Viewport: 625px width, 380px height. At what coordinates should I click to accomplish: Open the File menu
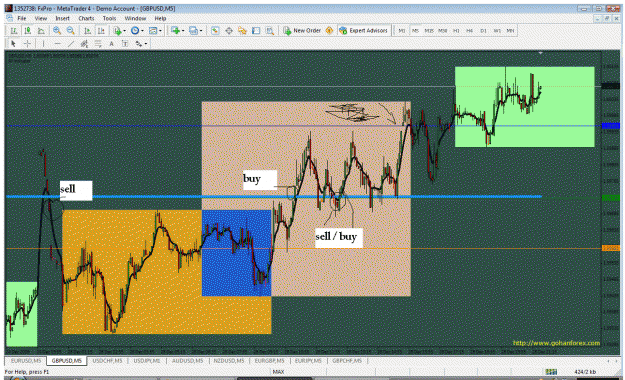[x=22, y=18]
